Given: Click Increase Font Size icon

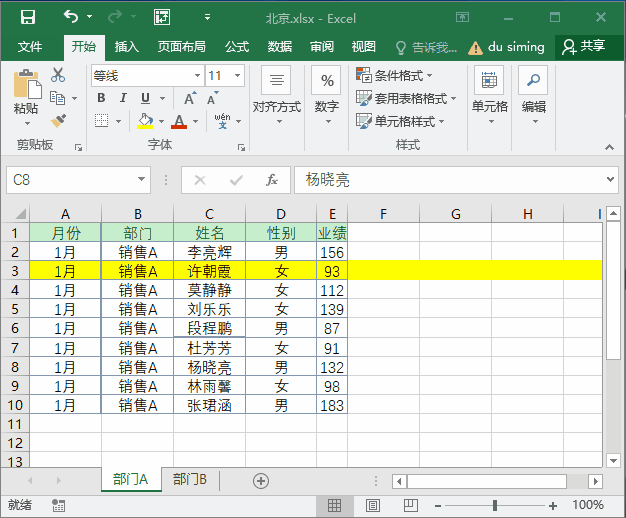Looking at the screenshot, I should [189, 98].
